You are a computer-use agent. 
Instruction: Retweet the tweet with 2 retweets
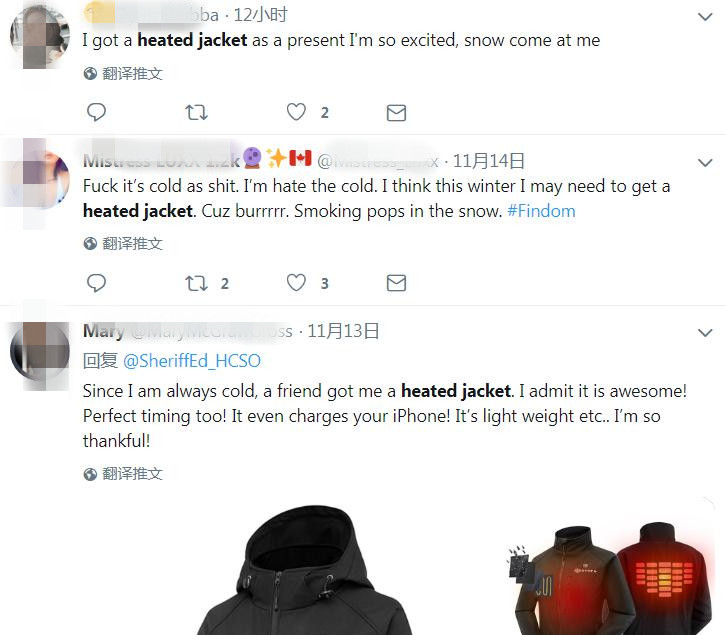[x=196, y=283]
